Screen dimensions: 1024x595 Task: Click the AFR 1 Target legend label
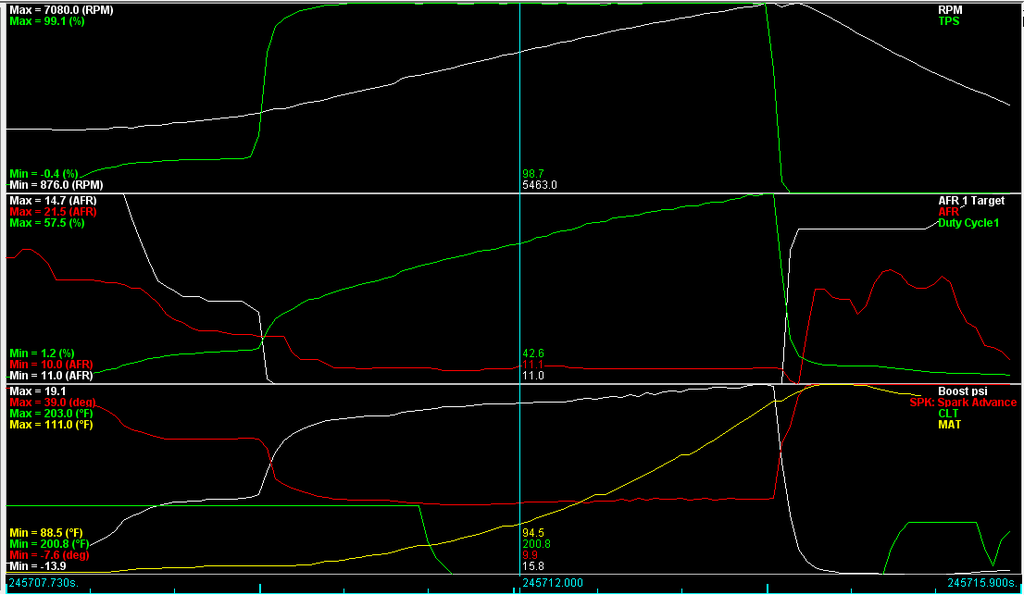[977, 201]
